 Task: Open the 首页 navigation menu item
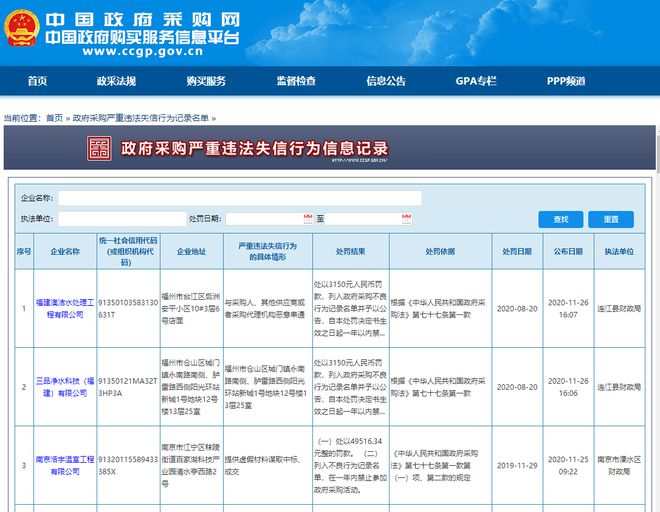37,81
